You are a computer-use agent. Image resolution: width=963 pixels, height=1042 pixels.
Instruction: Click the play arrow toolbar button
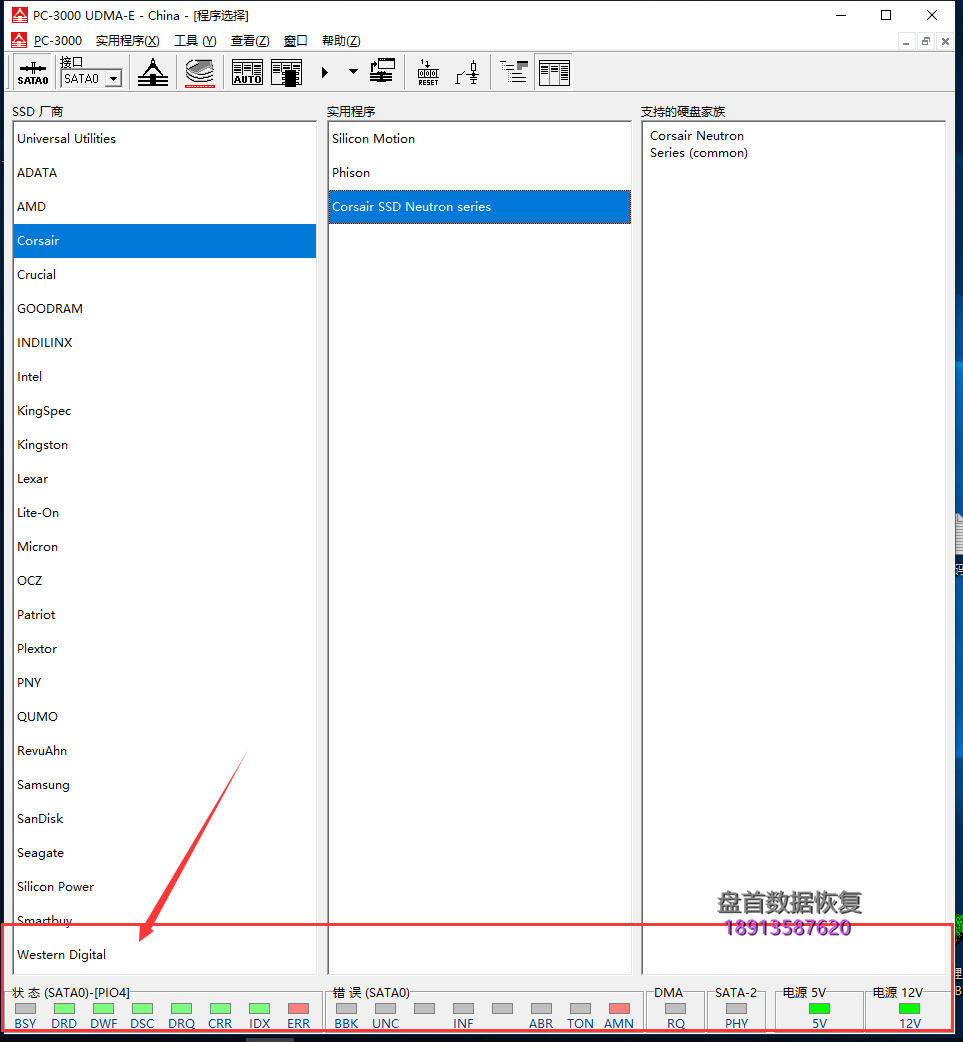324,72
